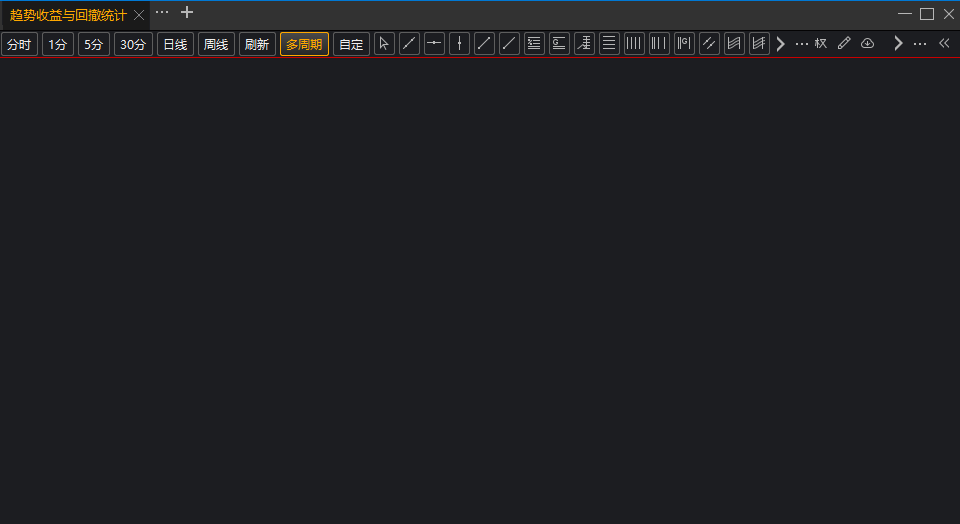Select the horizontal line drawing tool
This screenshot has width=960, height=524.
[x=434, y=44]
